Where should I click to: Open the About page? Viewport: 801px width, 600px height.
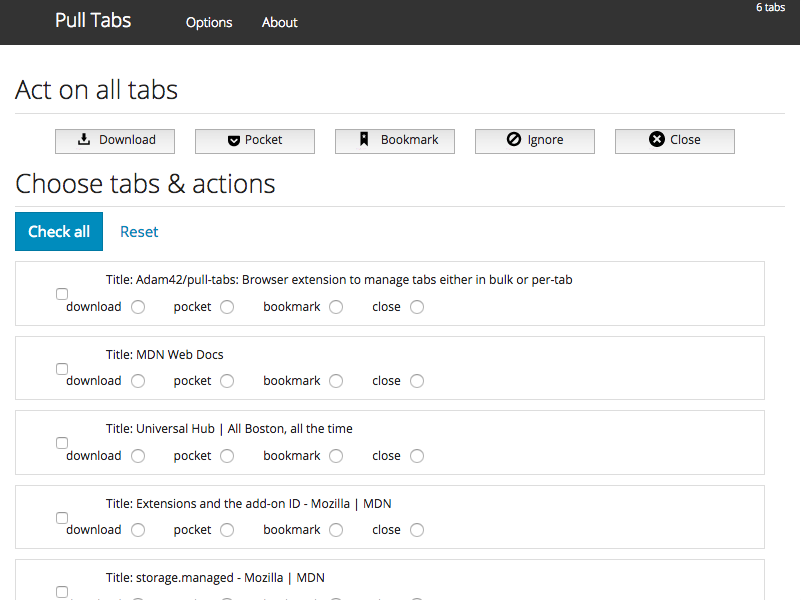[279, 22]
